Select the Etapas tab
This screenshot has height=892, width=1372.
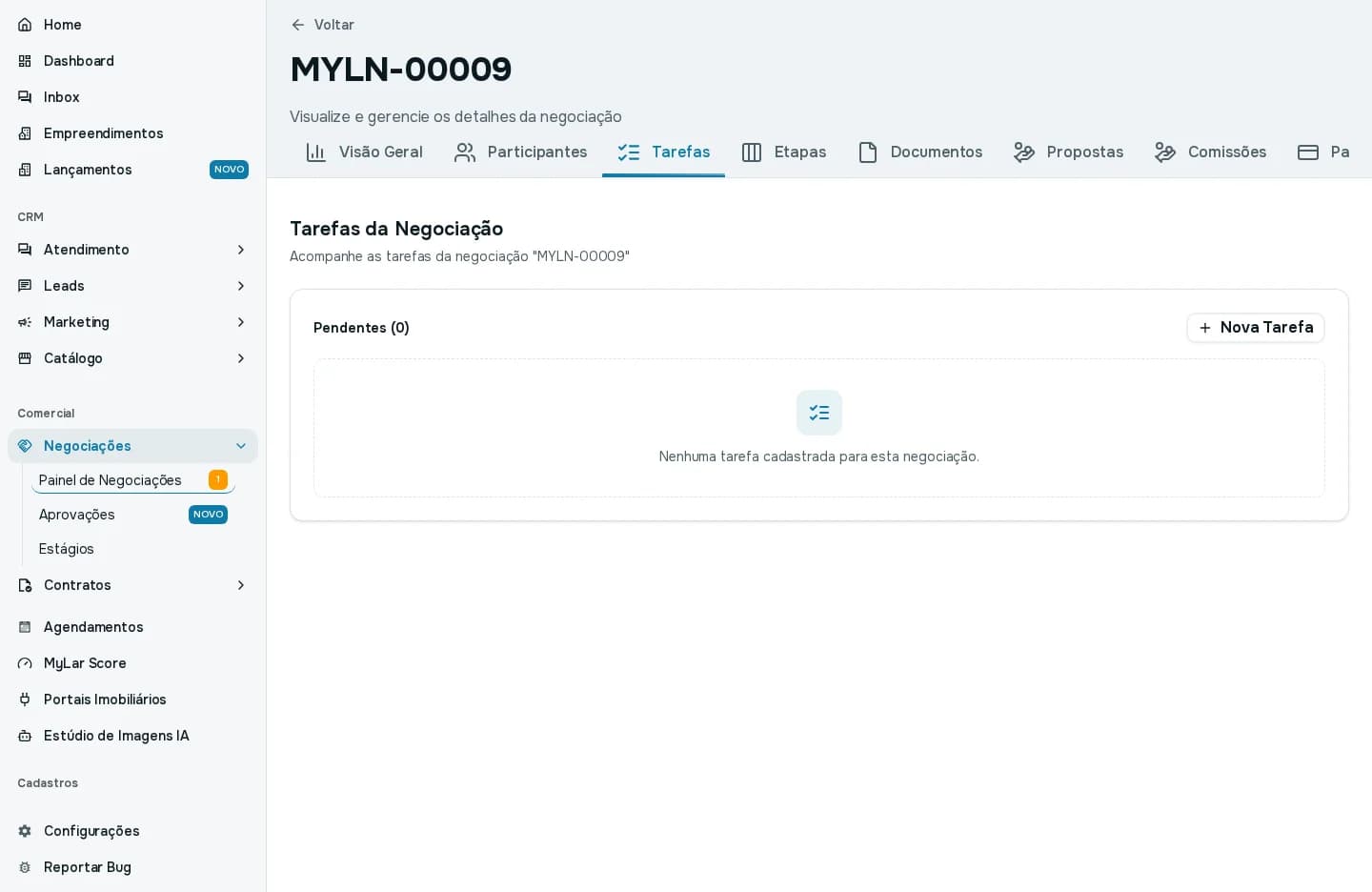point(783,152)
